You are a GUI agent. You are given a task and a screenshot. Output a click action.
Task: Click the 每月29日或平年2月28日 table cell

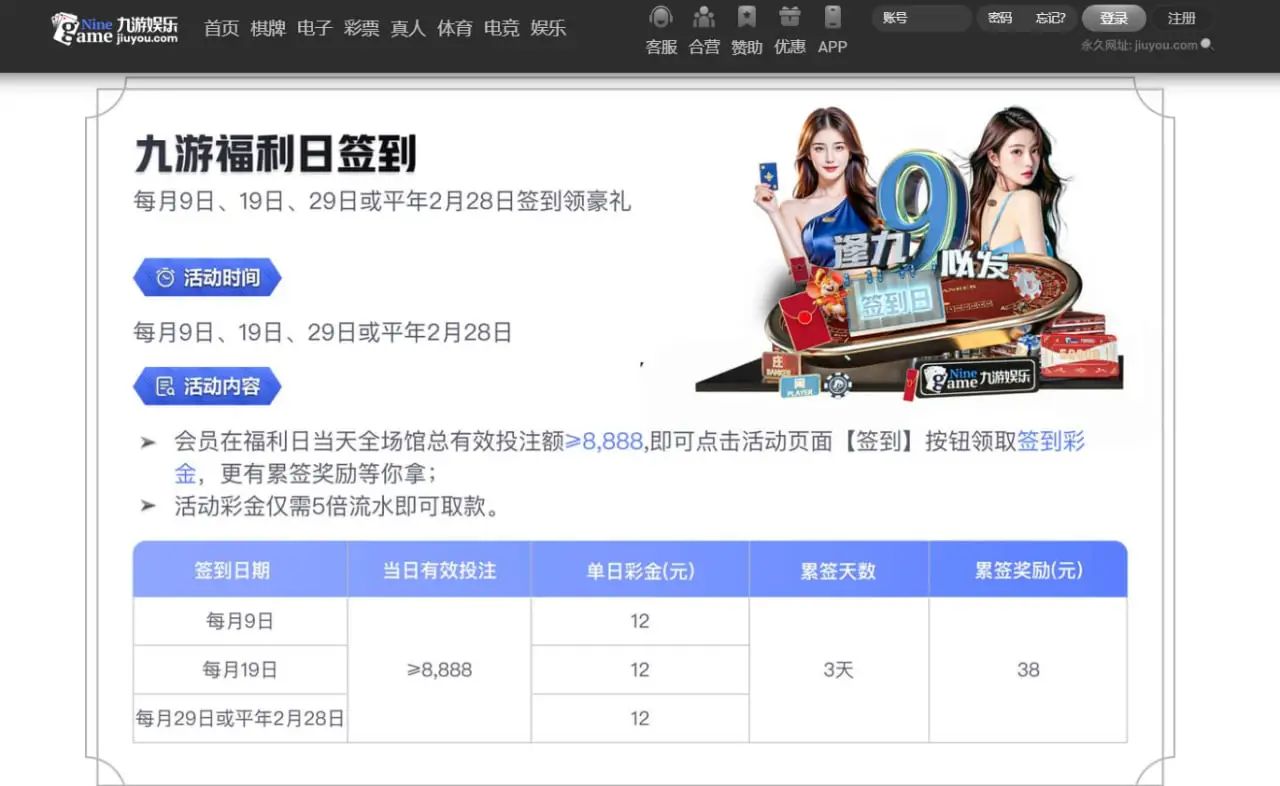(240, 718)
